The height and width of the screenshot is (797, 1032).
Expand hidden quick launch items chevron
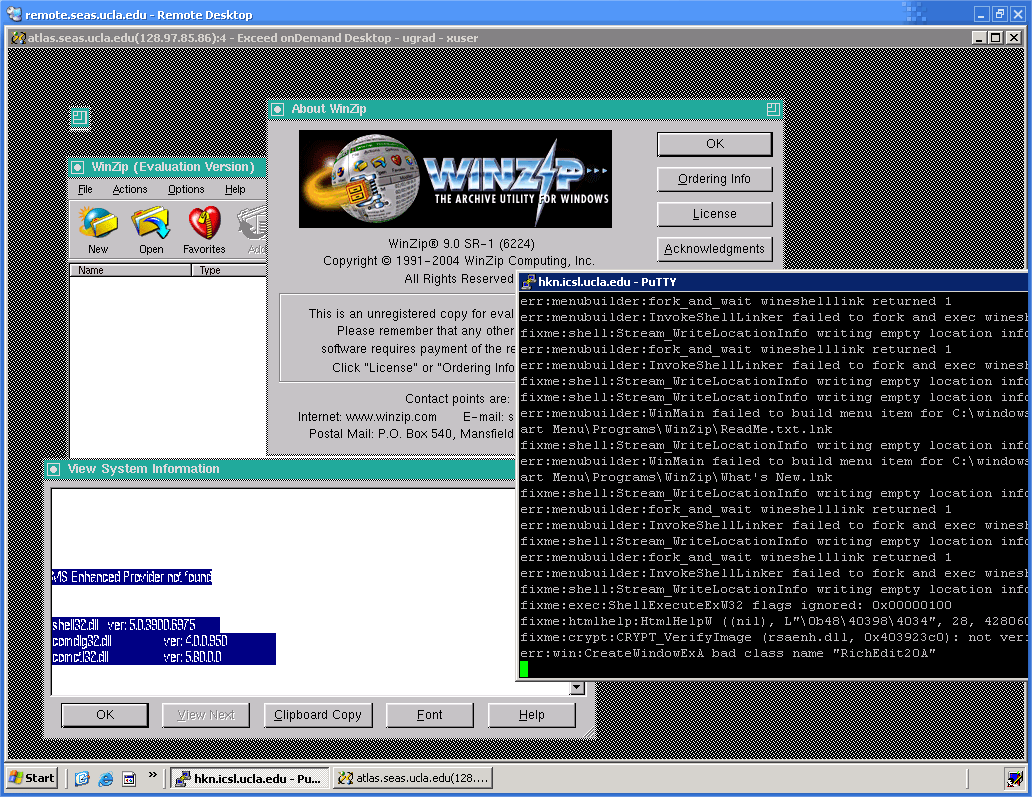pyautogui.click(x=153, y=775)
